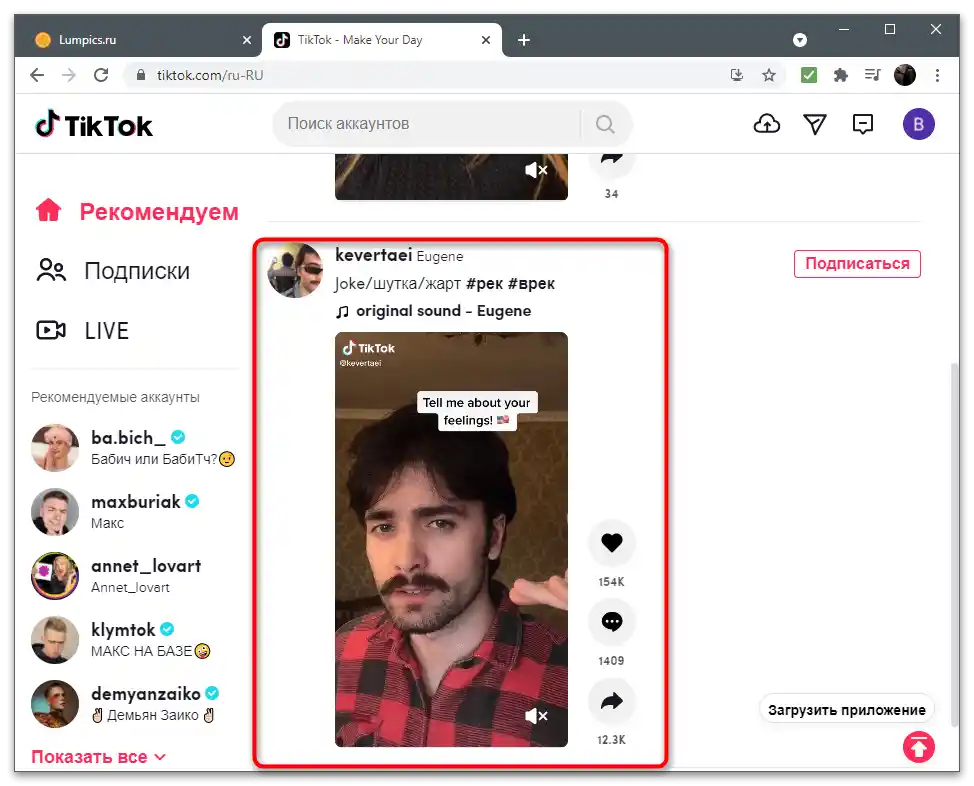This screenshot has width=974, height=786.
Task: Open the Chrome profile avatar
Action: [x=904, y=75]
